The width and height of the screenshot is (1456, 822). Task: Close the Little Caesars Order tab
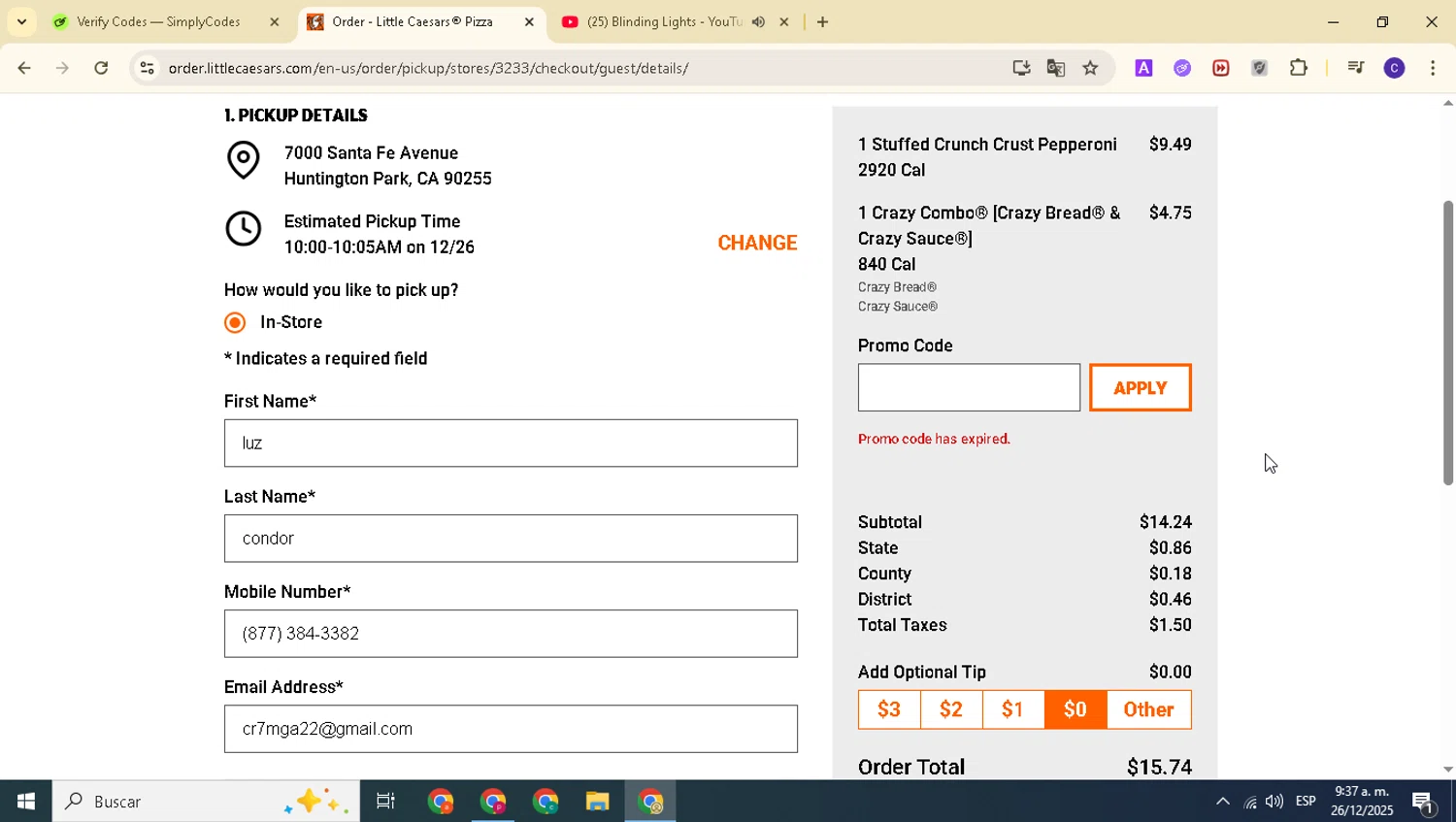click(529, 21)
